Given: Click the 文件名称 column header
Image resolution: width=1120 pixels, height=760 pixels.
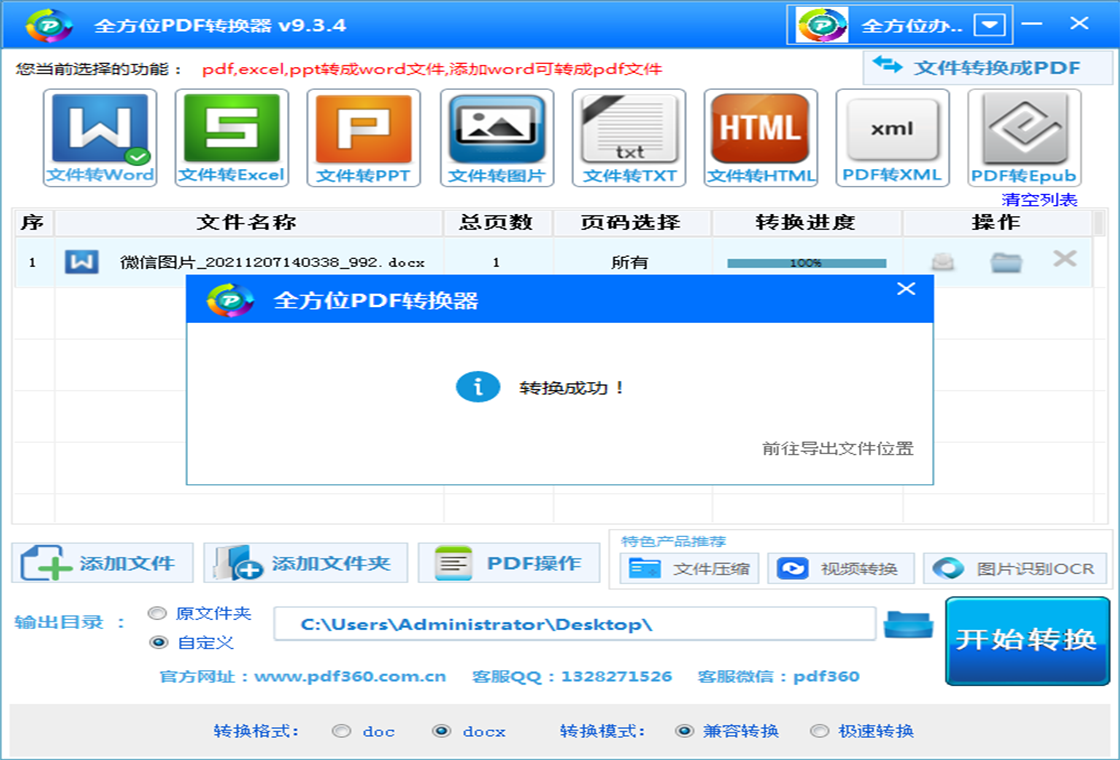Looking at the screenshot, I should click(247, 222).
